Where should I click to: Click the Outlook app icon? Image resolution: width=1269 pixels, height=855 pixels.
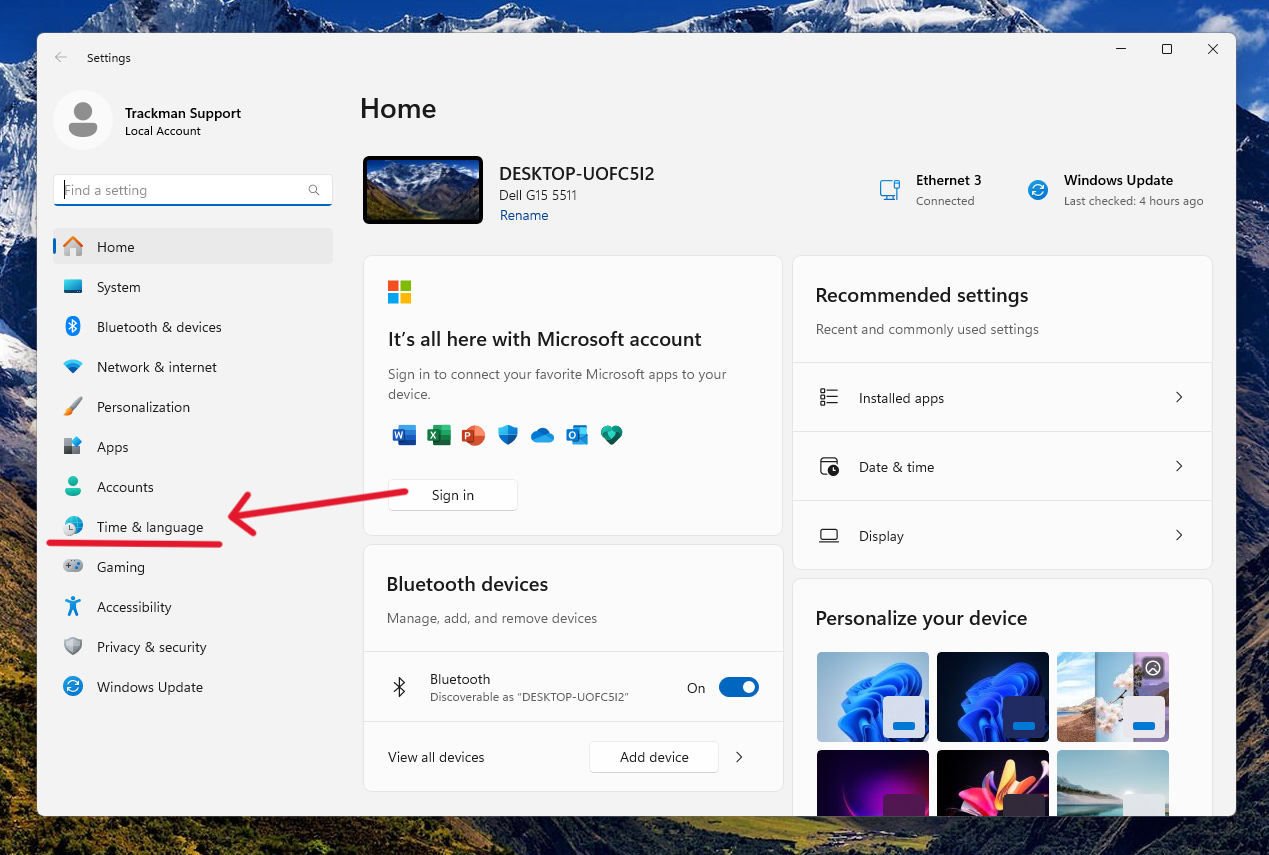click(x=577, y=435)
